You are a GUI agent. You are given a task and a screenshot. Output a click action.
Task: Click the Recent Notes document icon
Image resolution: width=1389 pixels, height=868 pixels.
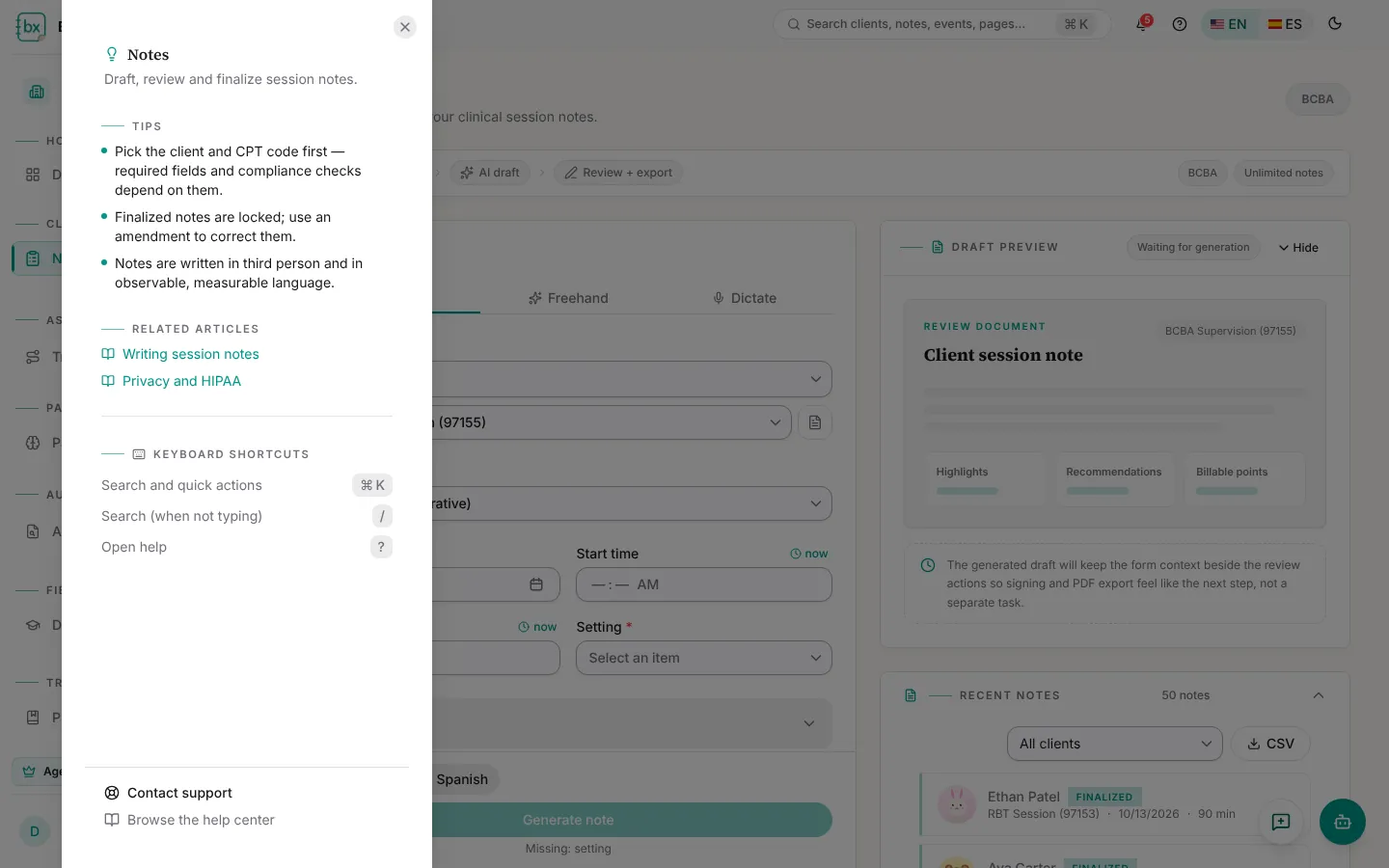click(x=911, y=695)
